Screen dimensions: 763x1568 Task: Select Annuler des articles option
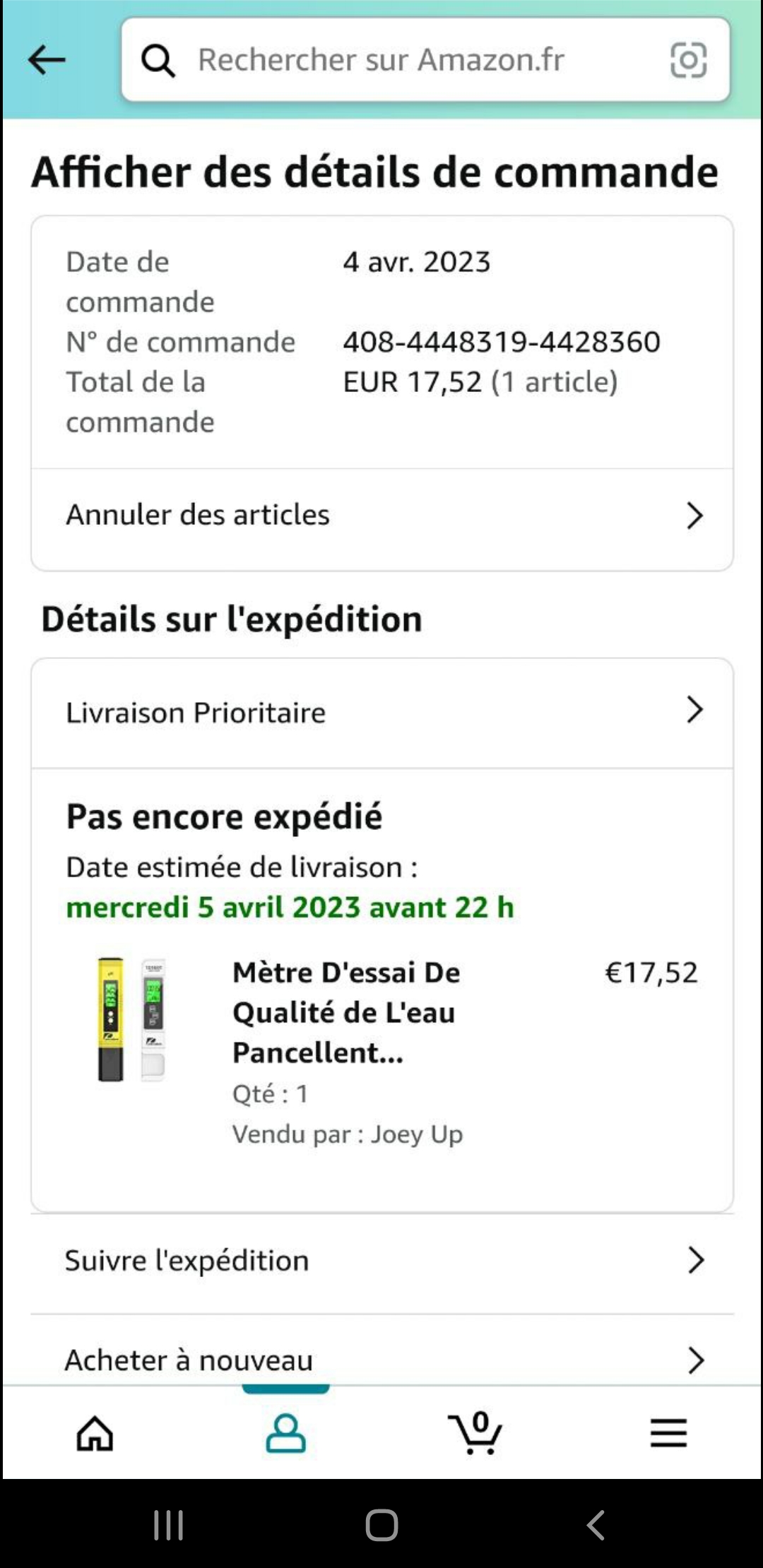pyautogui.click(x=198, y=515)
